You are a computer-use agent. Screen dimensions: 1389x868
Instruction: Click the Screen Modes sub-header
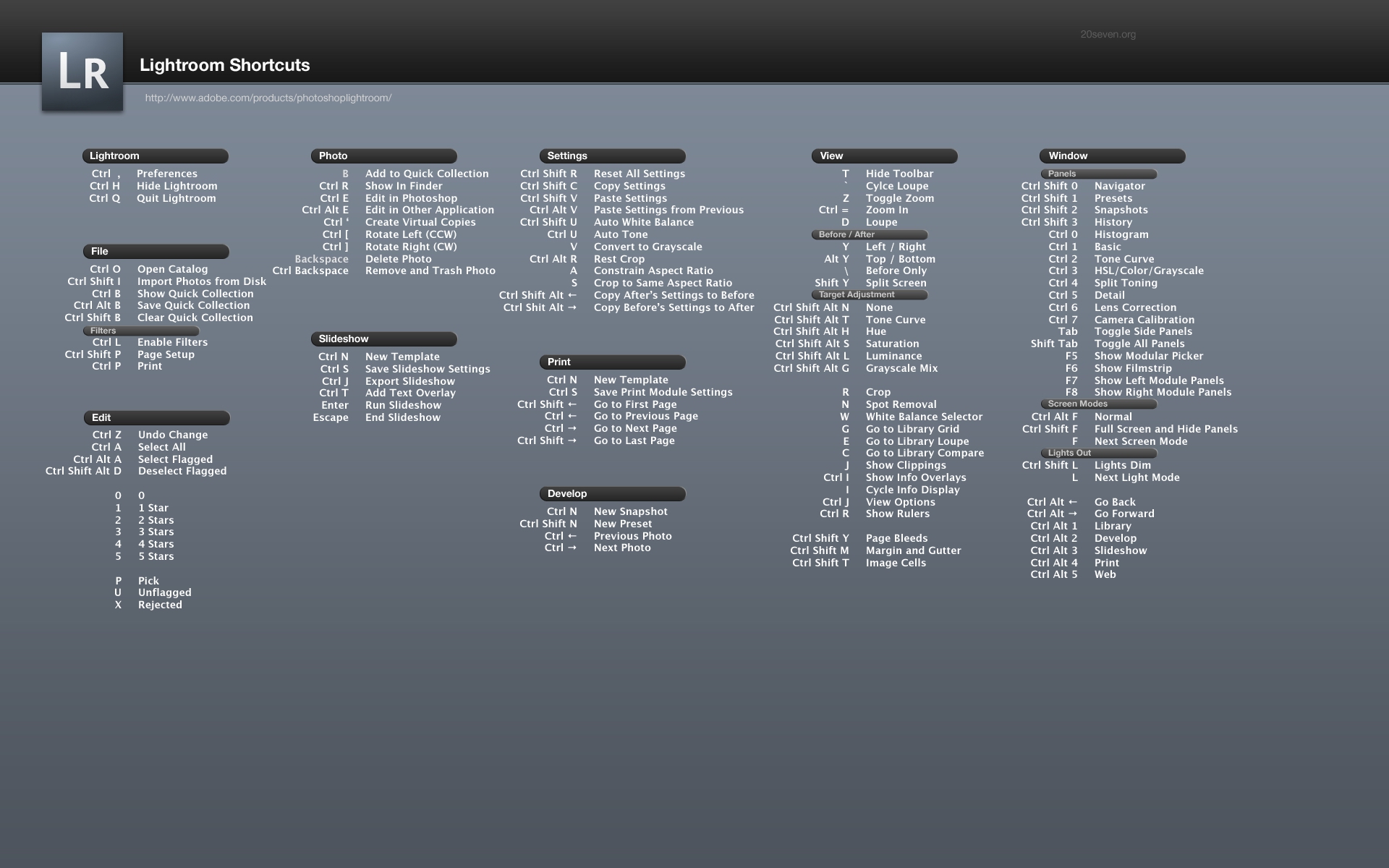[1098, 404]
